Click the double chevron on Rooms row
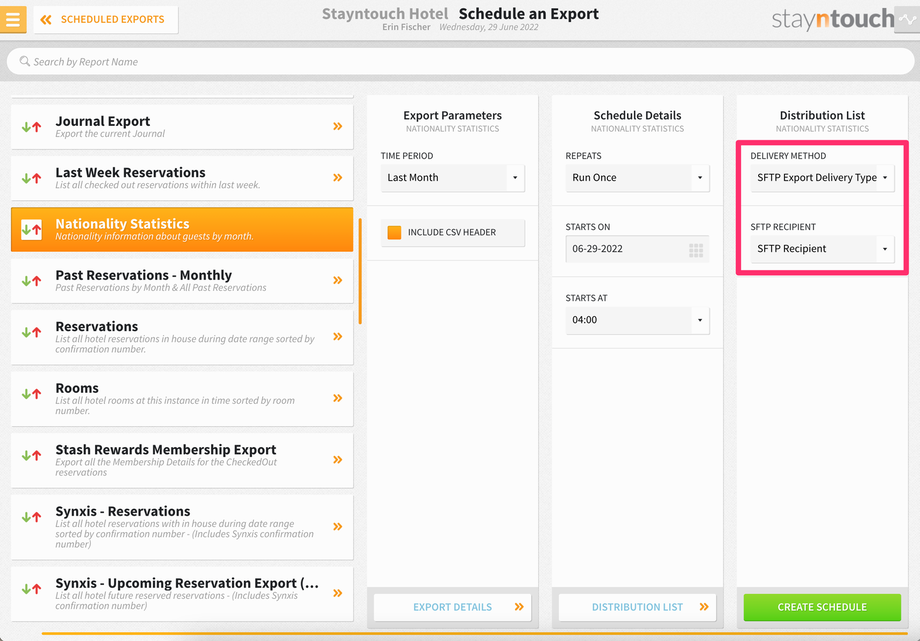 point(338,398)
